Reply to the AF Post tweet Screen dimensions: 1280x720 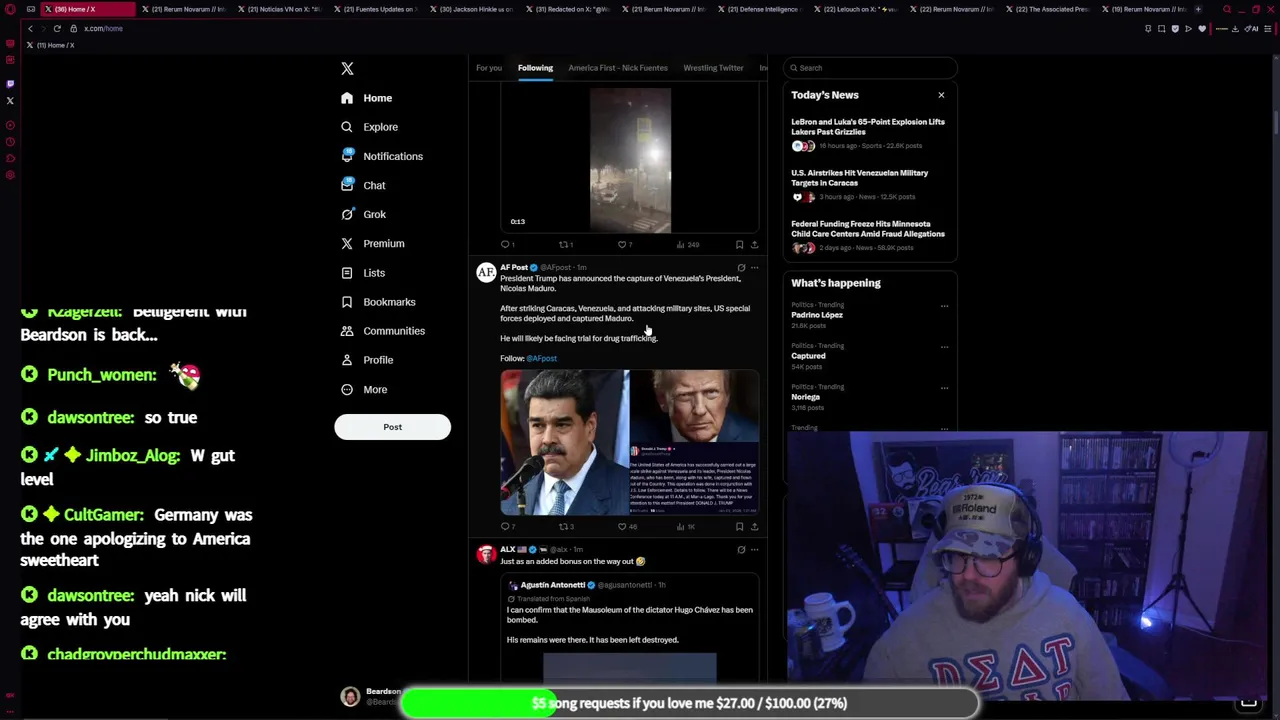pyautogui.click(x=506, y=526)
